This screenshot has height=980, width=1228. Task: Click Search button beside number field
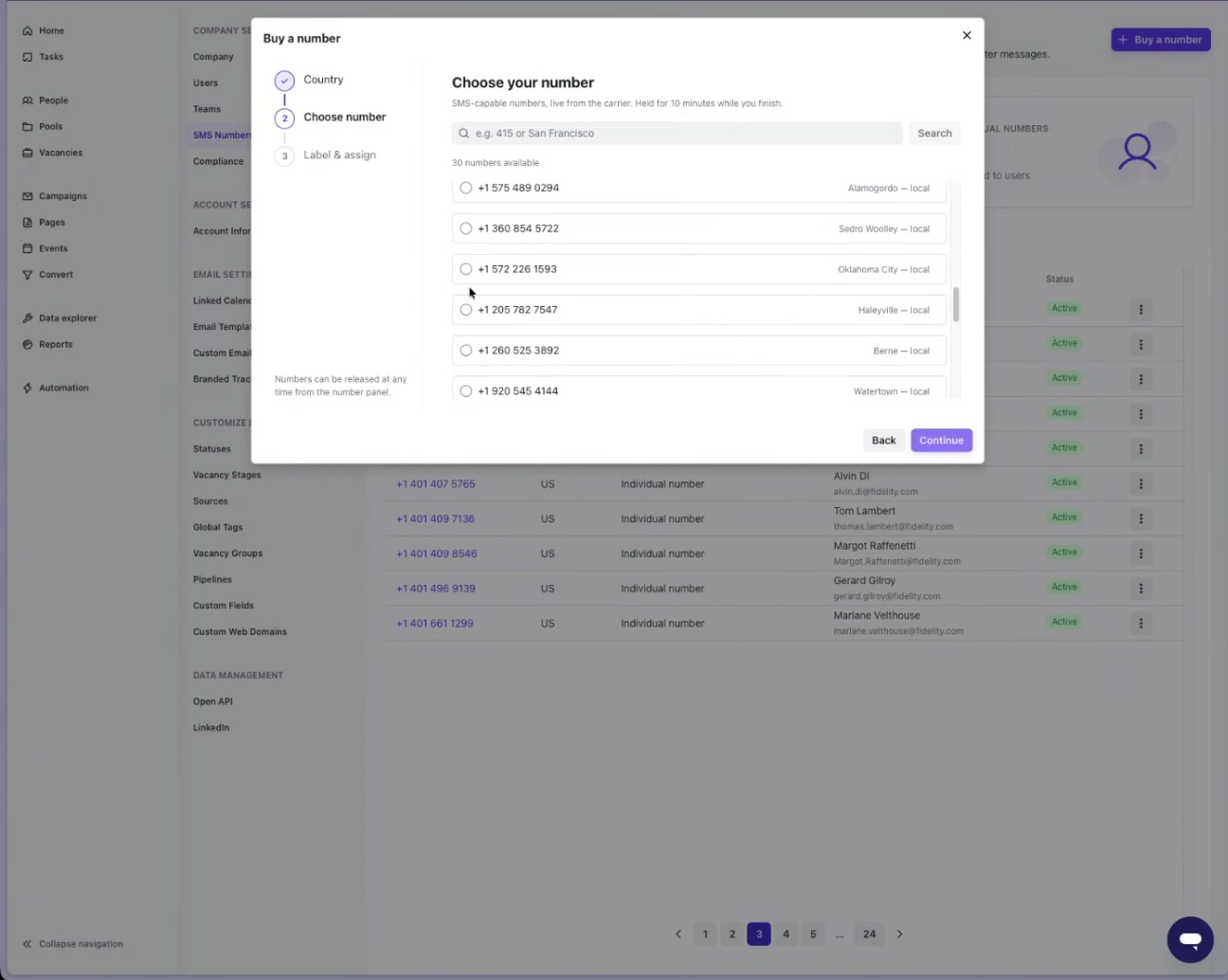click(934, 134)
